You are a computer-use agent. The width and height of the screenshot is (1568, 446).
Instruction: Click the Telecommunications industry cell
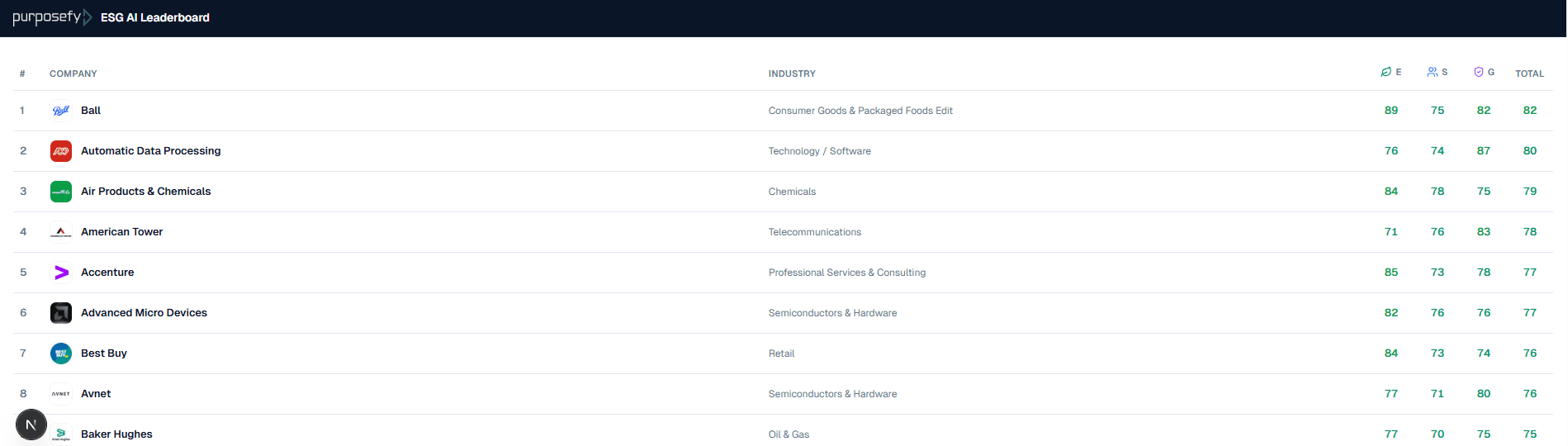click(x=815, y=232)
